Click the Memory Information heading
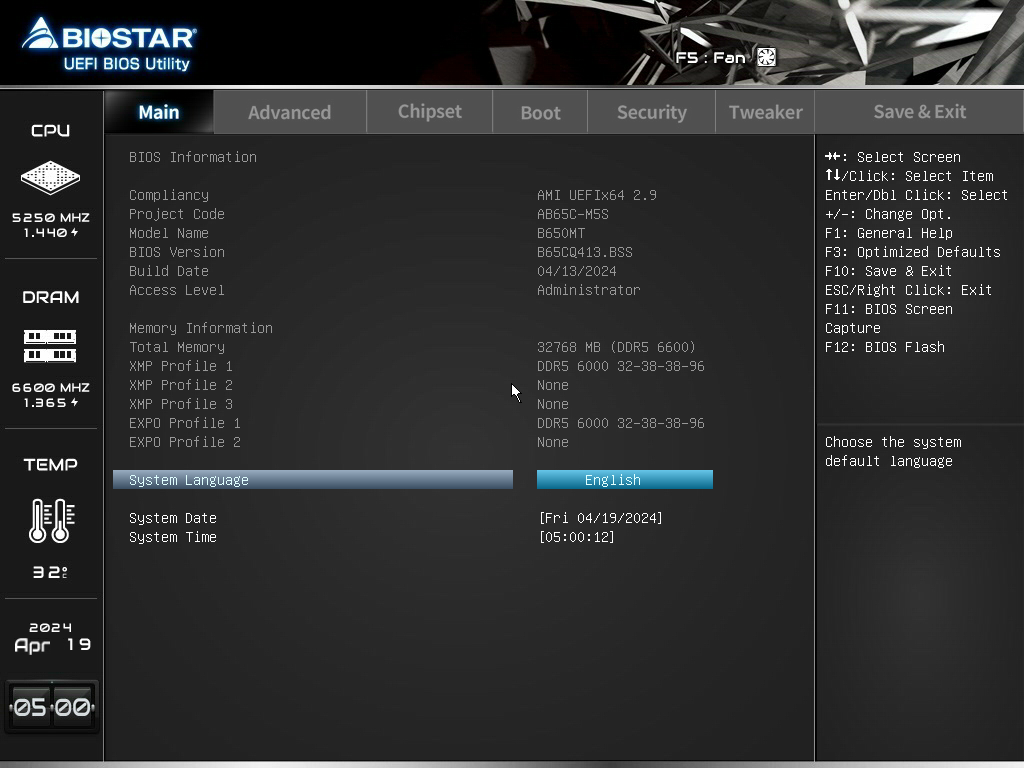The width and height of the screenshot is (1024, 768). 200,328
